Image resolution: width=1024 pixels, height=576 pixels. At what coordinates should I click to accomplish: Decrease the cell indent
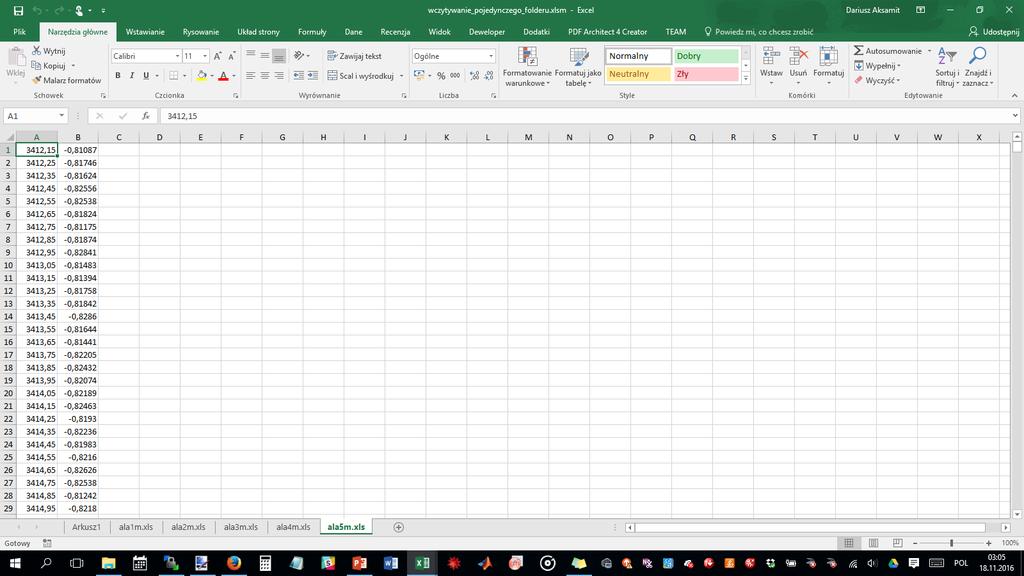[298, 76]
